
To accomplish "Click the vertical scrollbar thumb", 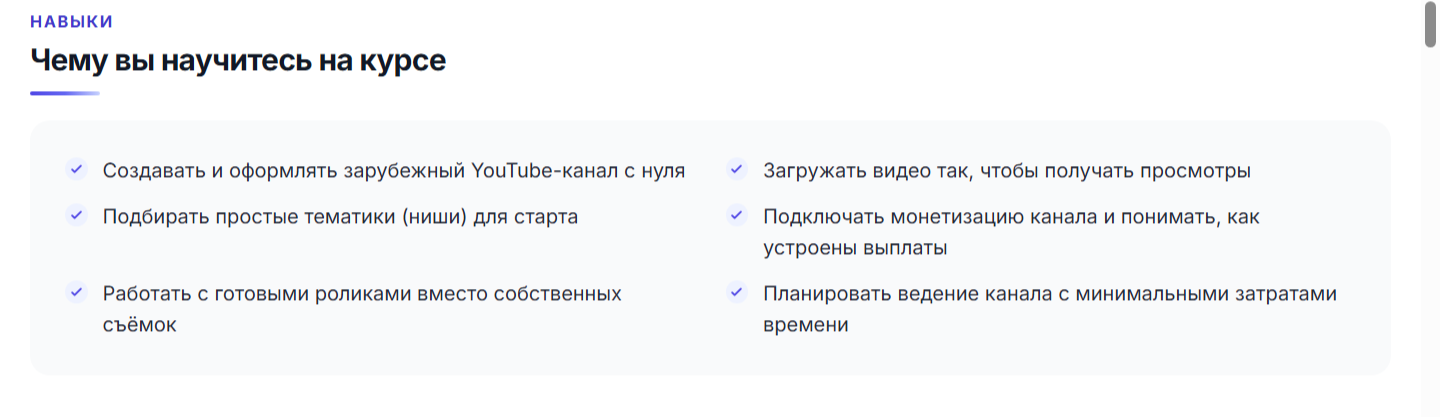I will click(x=1431, y=25).
